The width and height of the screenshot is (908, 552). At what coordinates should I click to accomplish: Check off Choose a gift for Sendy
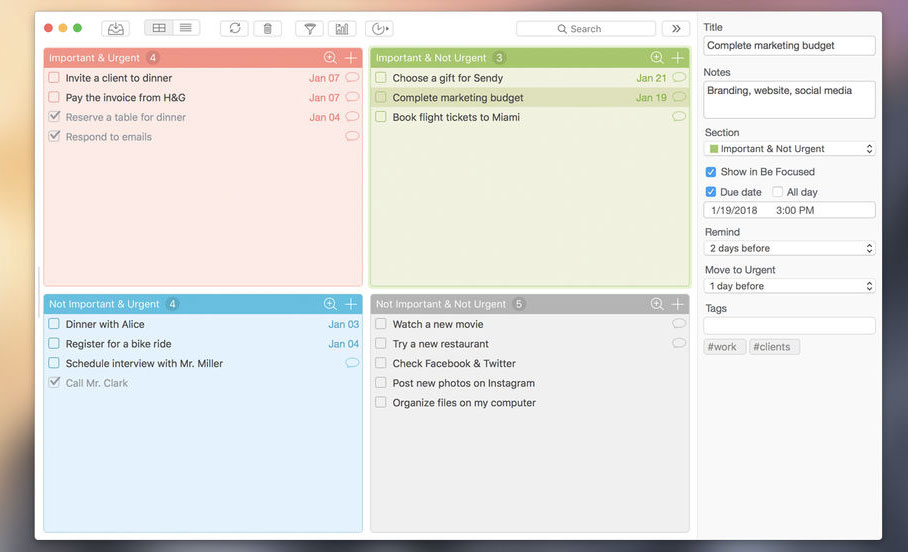[380, 77]
